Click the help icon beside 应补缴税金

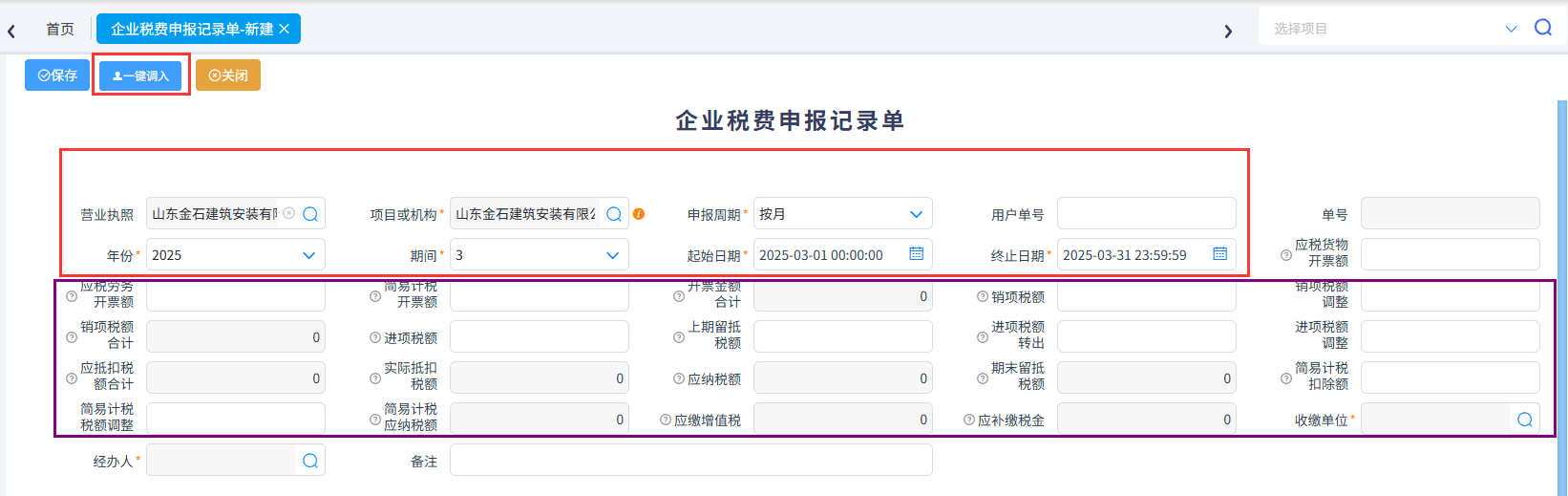(x=969, y=420)
